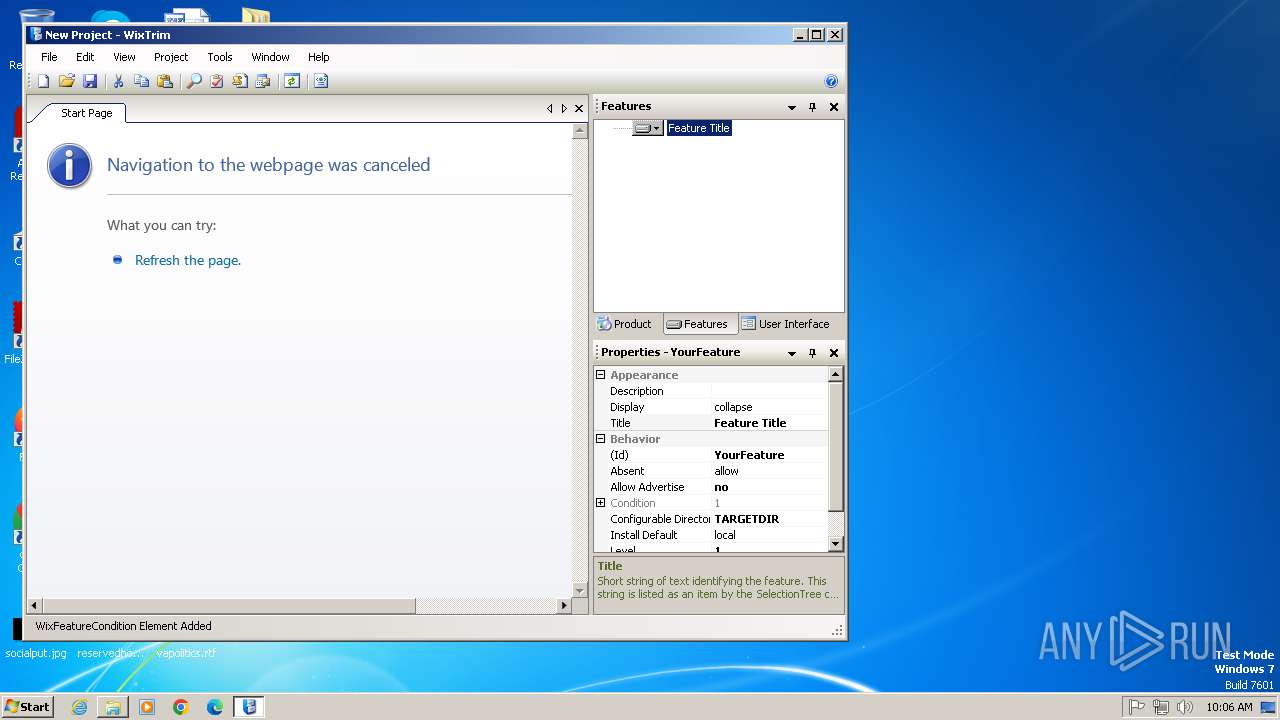The width and height of the screenshot is (1280, 720).
Task: Select the Feature Title tree node
Action: [x=699, y=128]
